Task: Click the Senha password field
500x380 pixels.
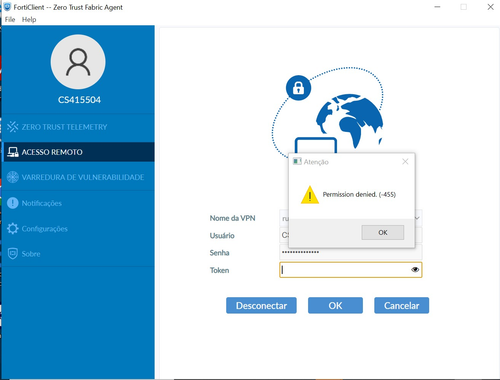Action: point(351,252)
